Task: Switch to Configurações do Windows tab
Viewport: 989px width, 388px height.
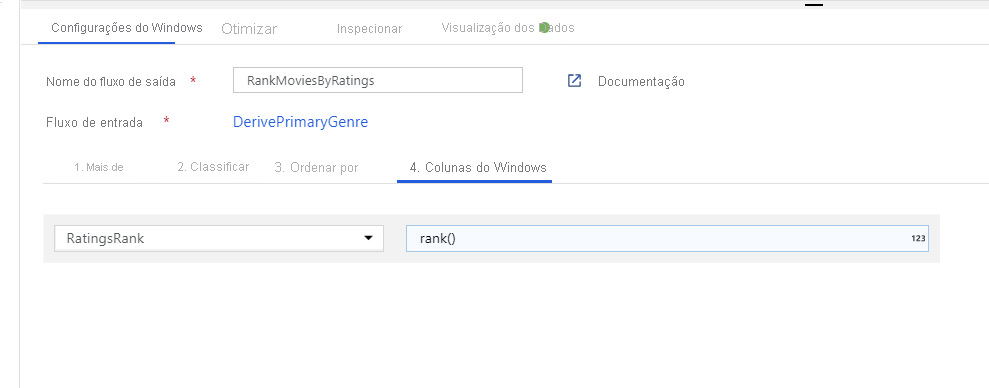Action: (127, 28)
